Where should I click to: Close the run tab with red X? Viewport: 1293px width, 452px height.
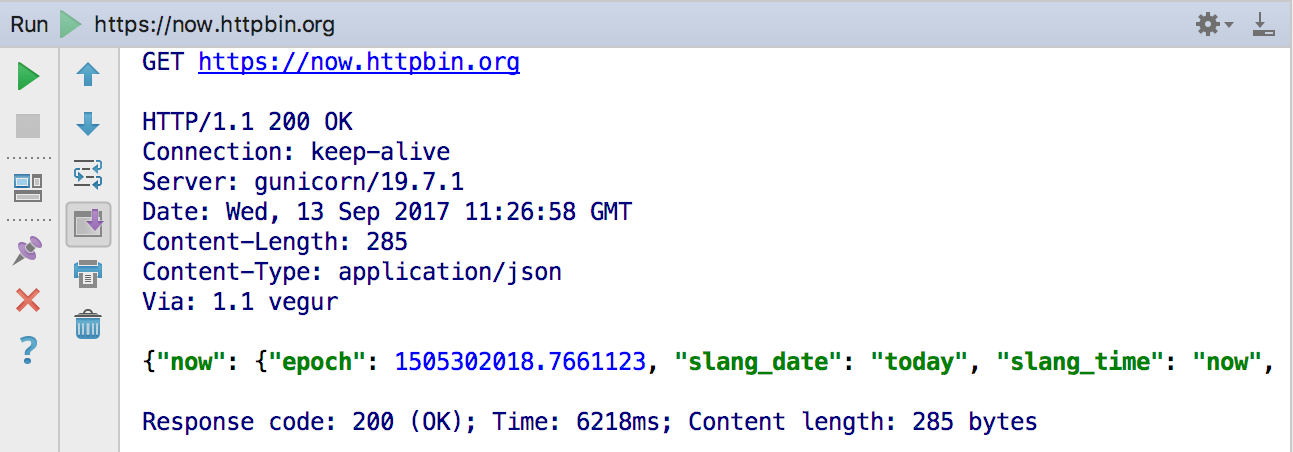[28, 299]
